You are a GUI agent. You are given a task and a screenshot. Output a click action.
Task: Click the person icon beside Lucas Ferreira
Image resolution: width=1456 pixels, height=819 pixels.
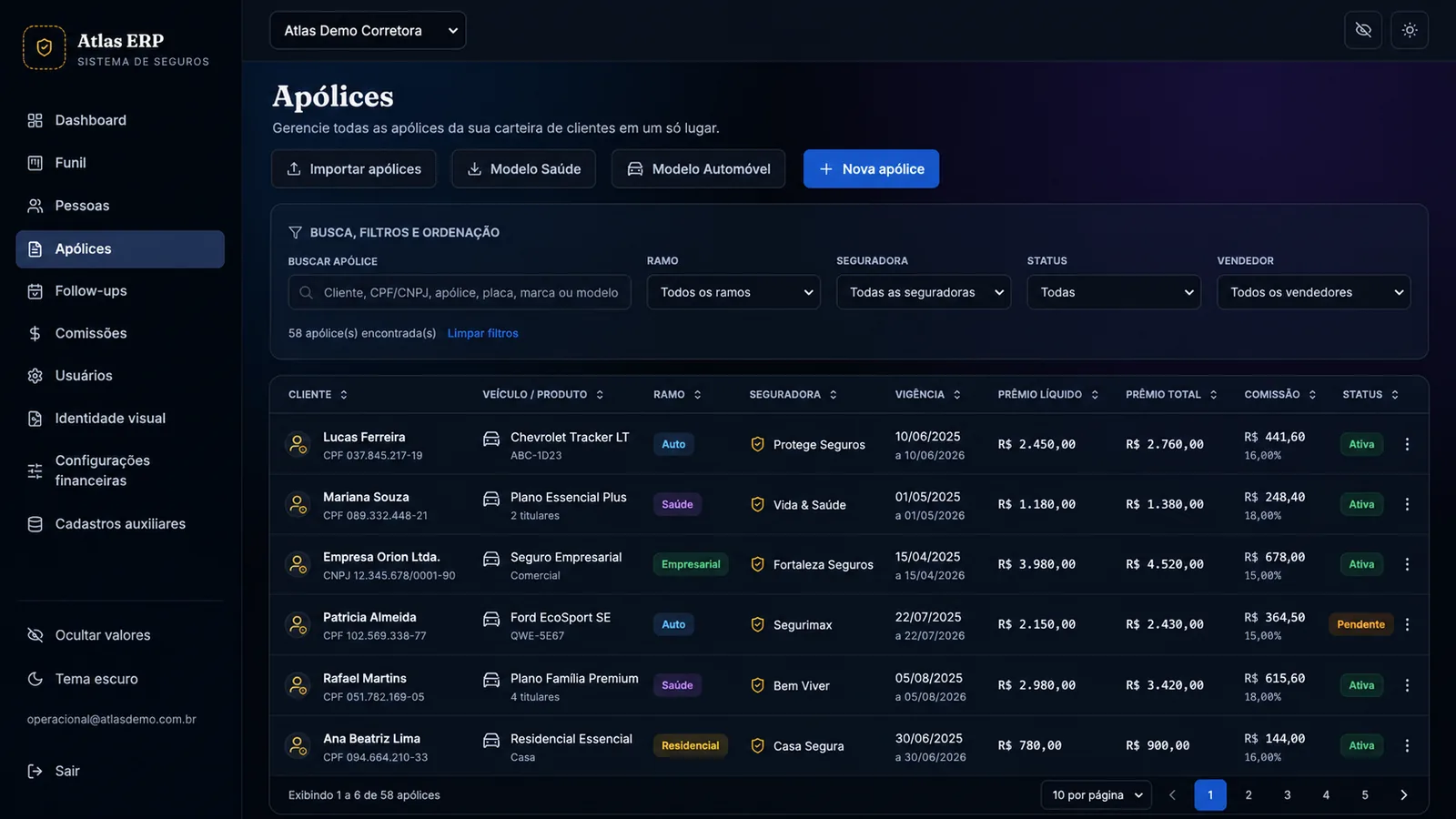[298, 444]
